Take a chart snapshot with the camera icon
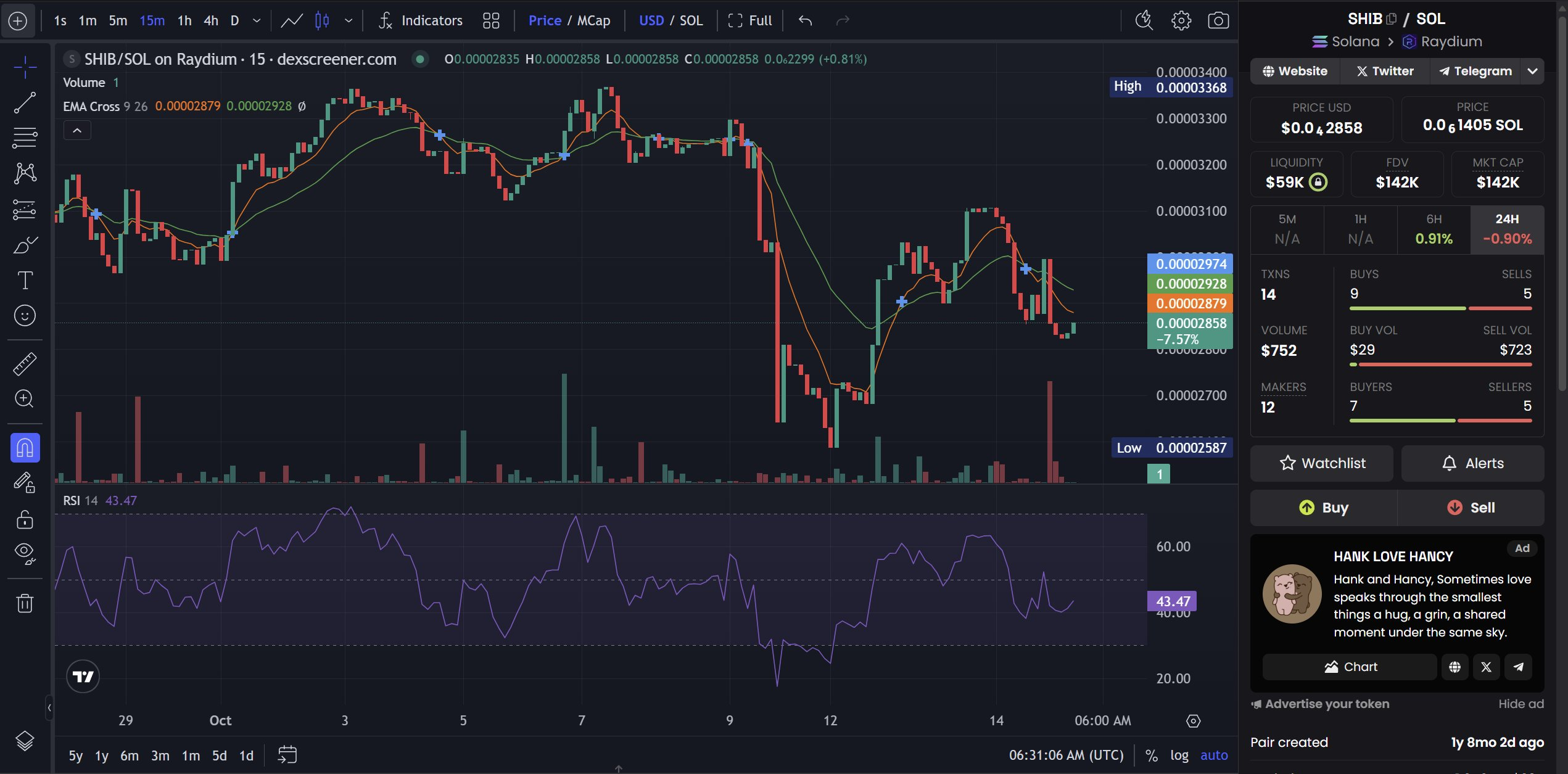1568x774 pixels. click(1218, 20)
